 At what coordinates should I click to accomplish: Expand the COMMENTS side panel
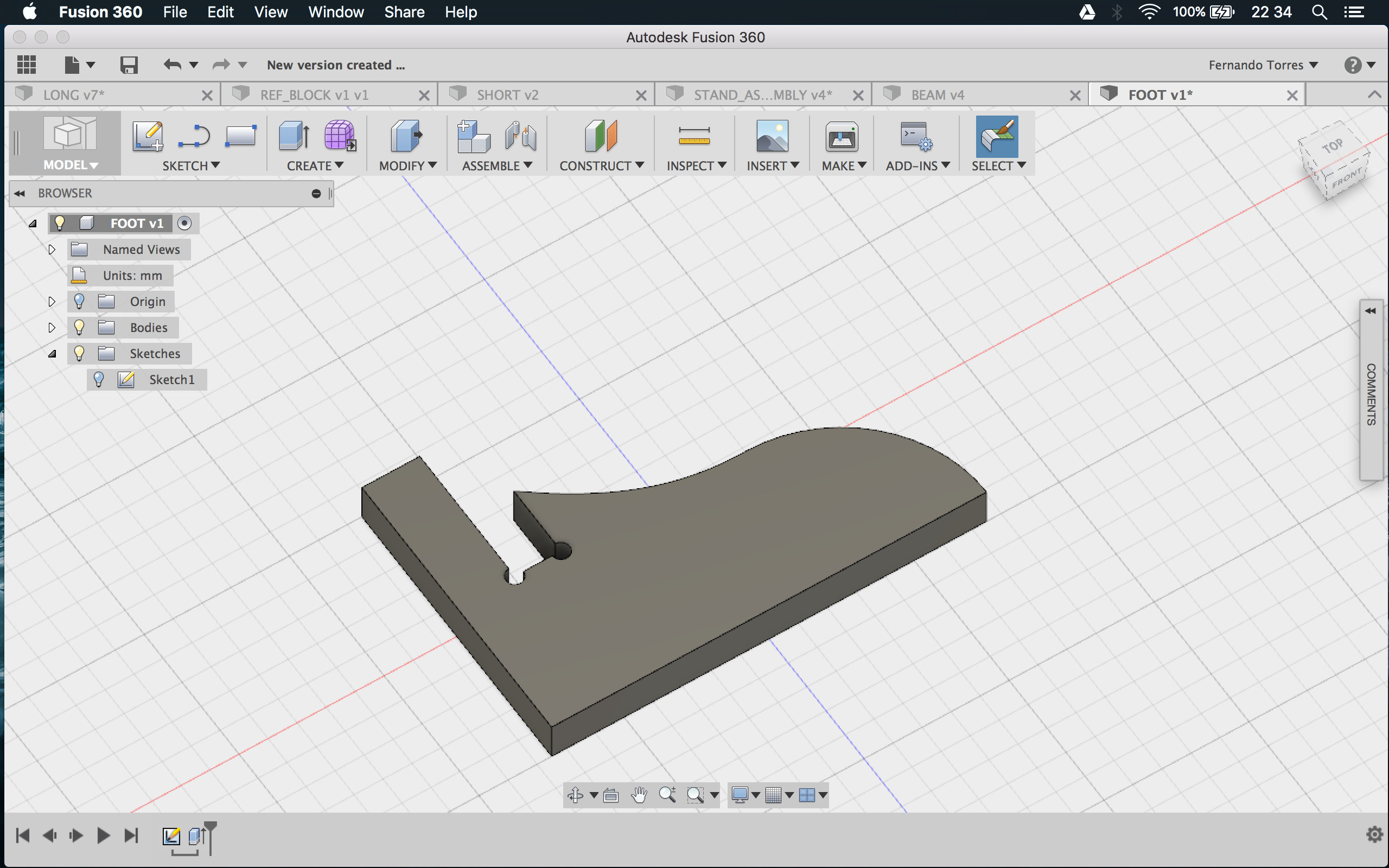1370,310
